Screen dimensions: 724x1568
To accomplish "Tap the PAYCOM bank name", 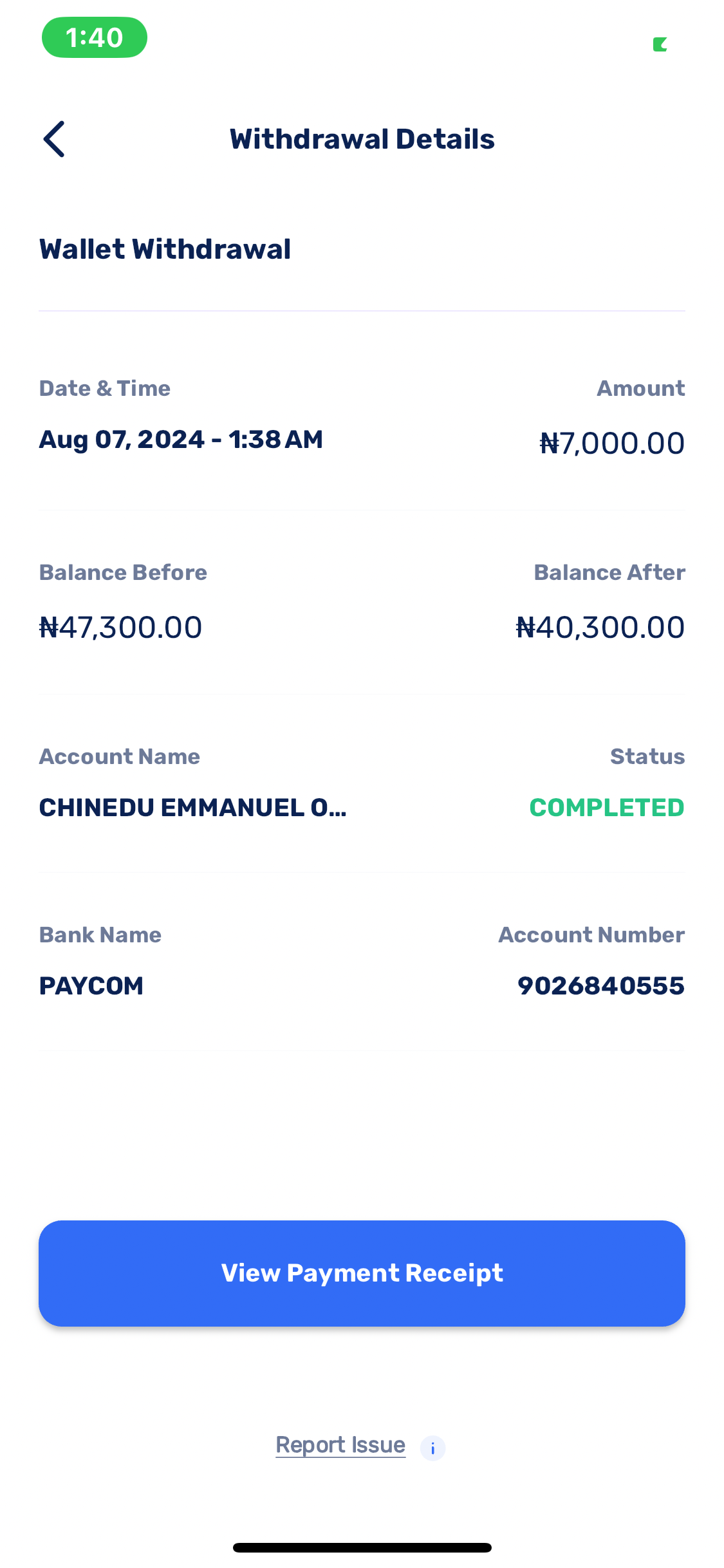I will point(91,986).
